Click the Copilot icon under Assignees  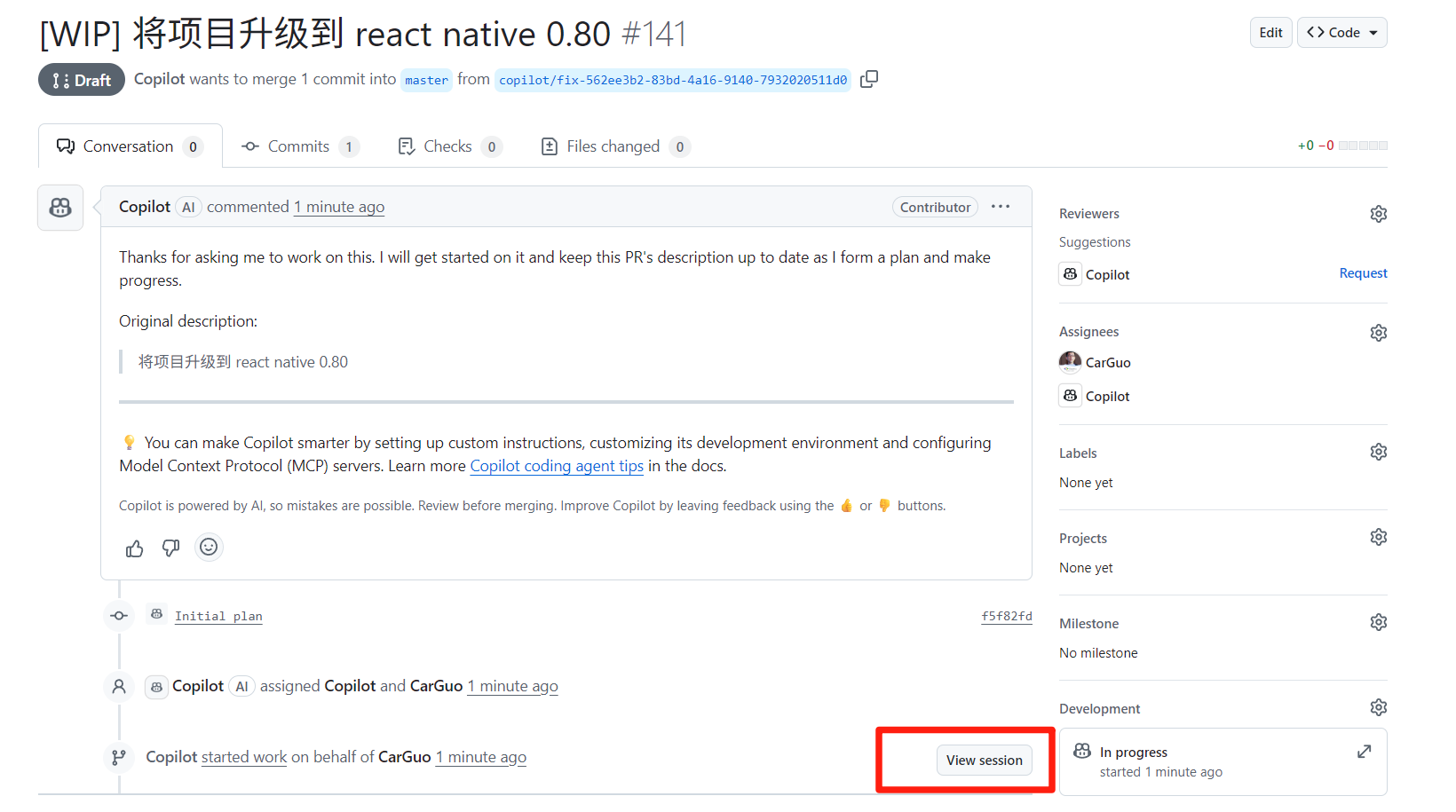coord(1070,396)
